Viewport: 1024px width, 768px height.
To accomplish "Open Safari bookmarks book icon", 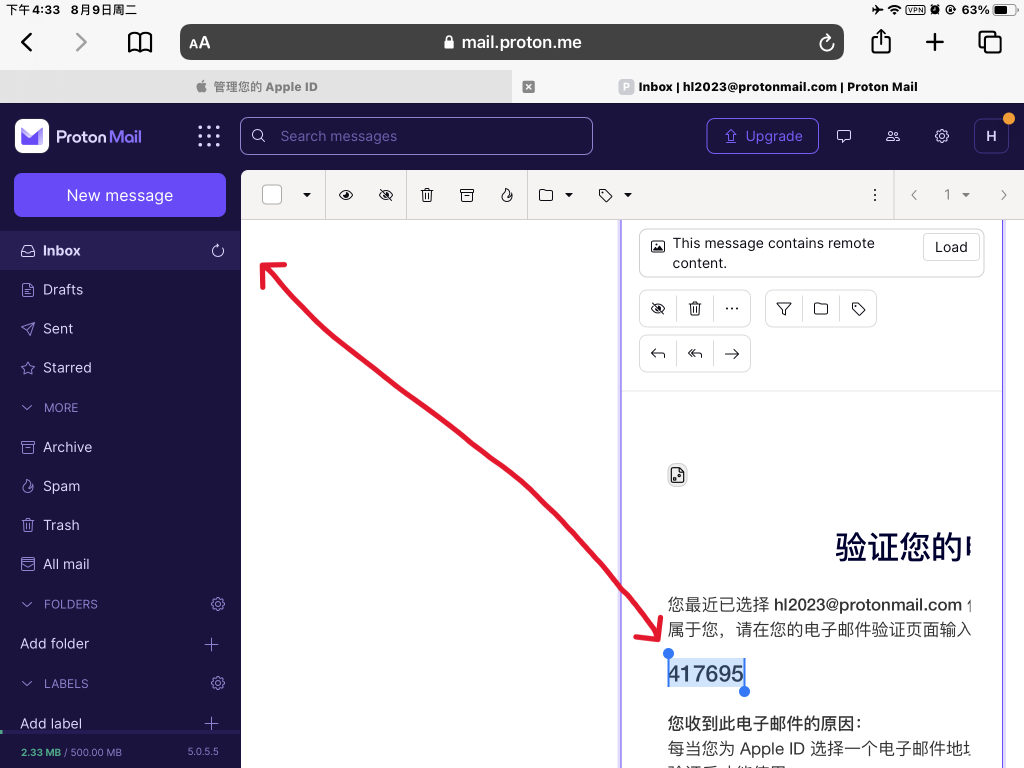I will tap(139, 42).
